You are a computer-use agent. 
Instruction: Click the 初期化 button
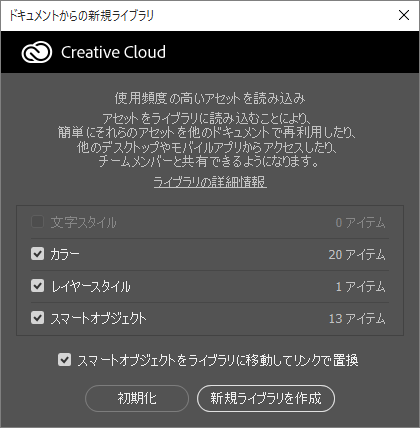point(137,398)
